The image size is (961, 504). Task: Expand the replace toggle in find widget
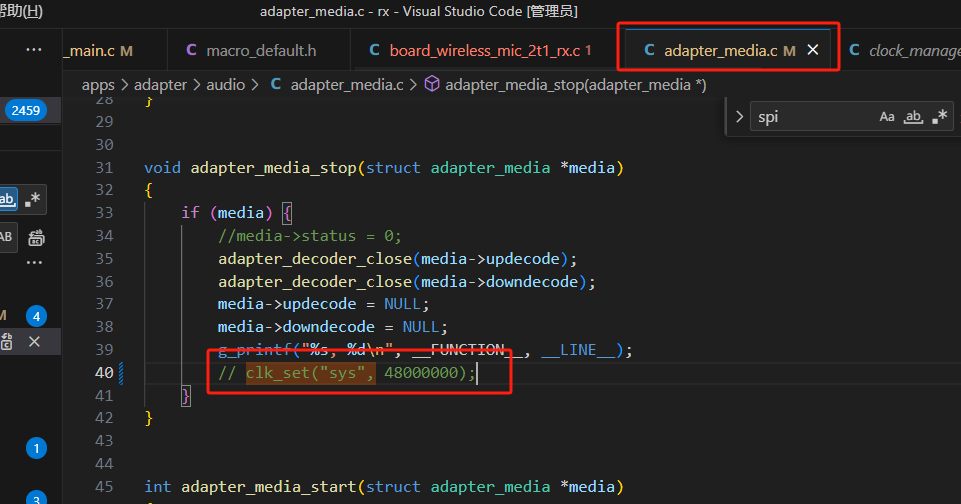pos(739,116)
